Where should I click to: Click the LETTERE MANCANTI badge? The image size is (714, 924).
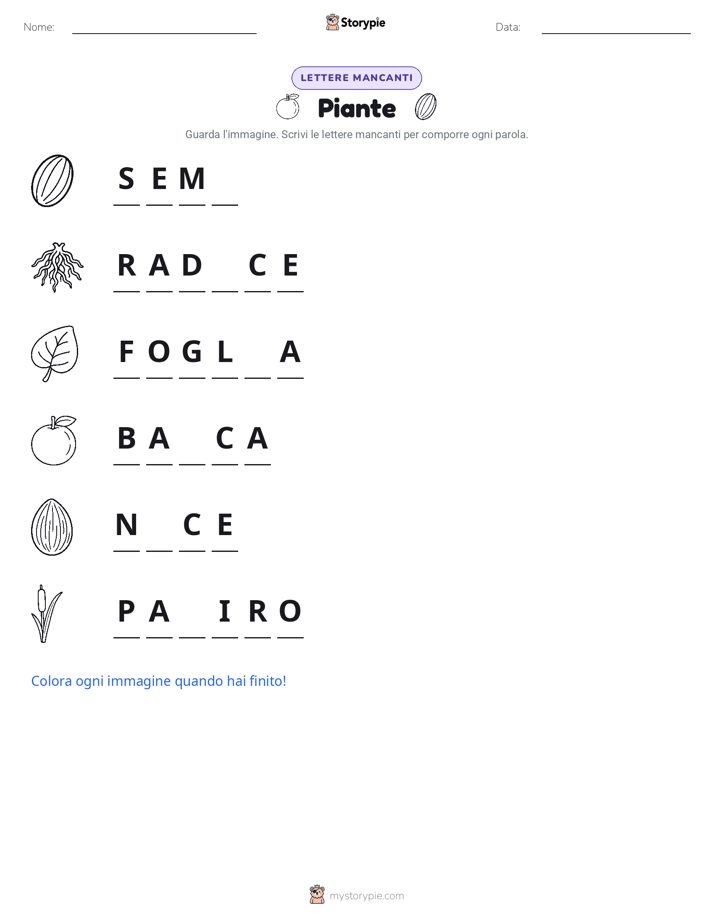pyautogui.click(x=356, y=78)
